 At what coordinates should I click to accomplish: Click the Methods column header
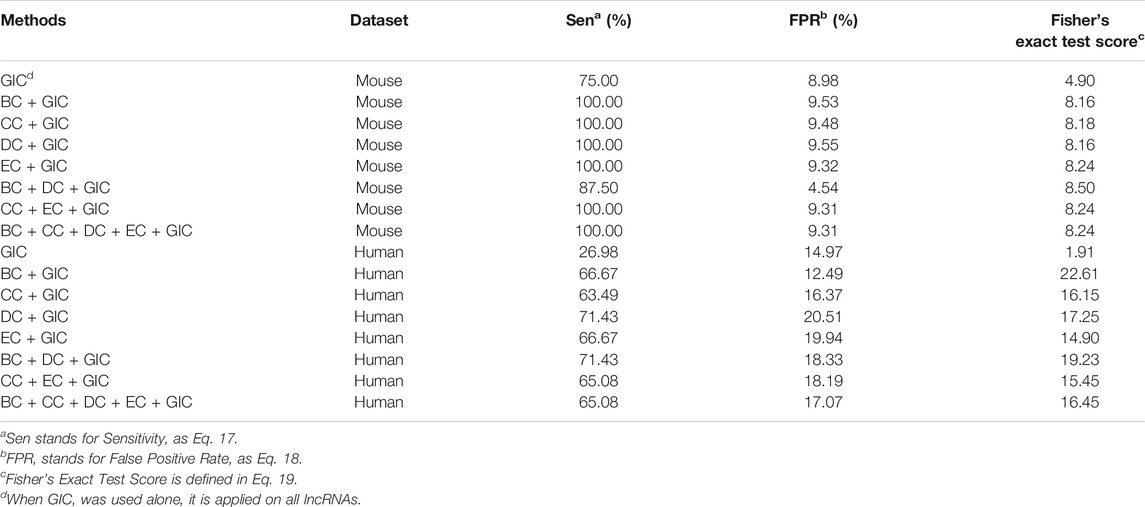pos(34,20)
